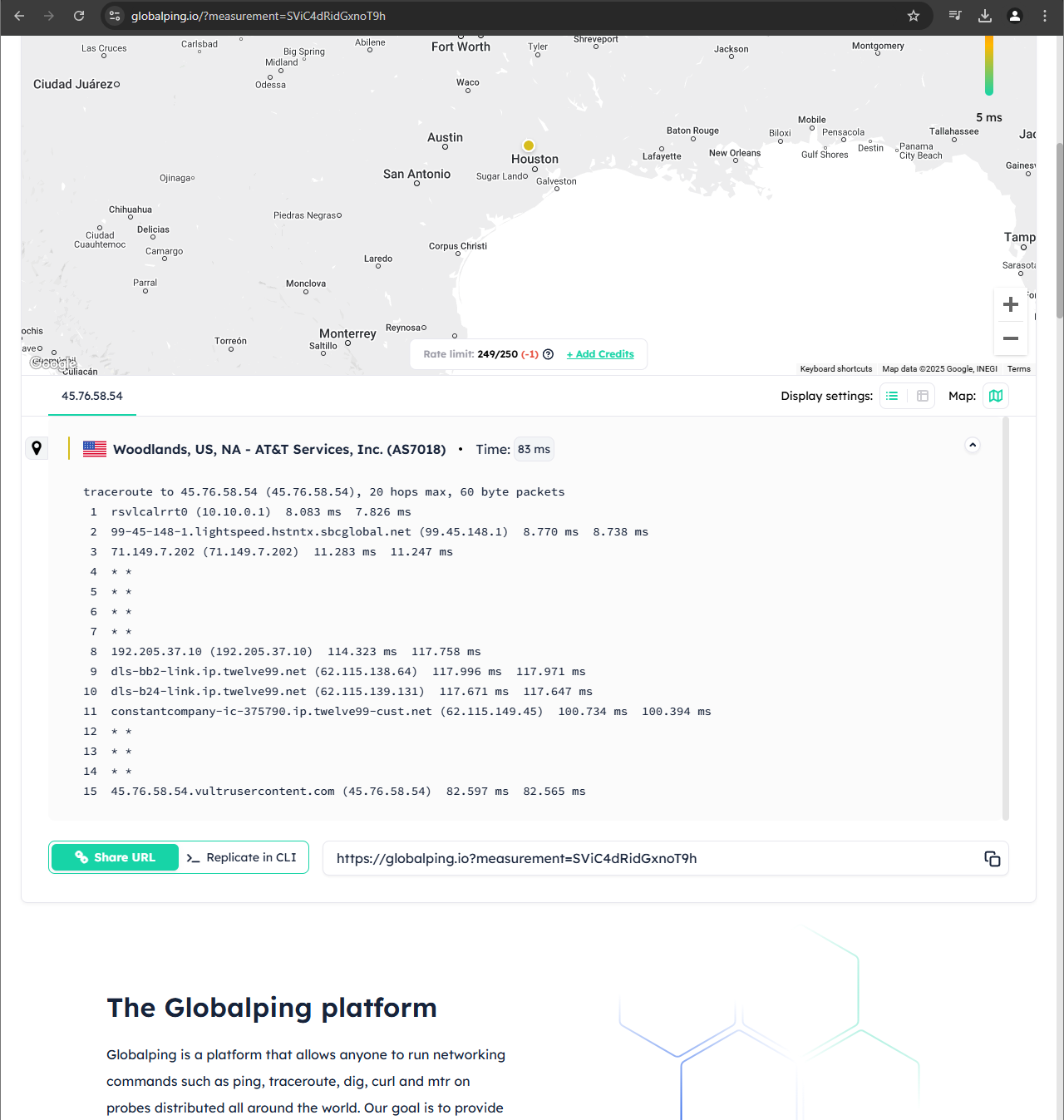Click hop 1 rsvlcalrrt0 line
The height and width of the screenshot is (1120, 1064).
(250, 512)
